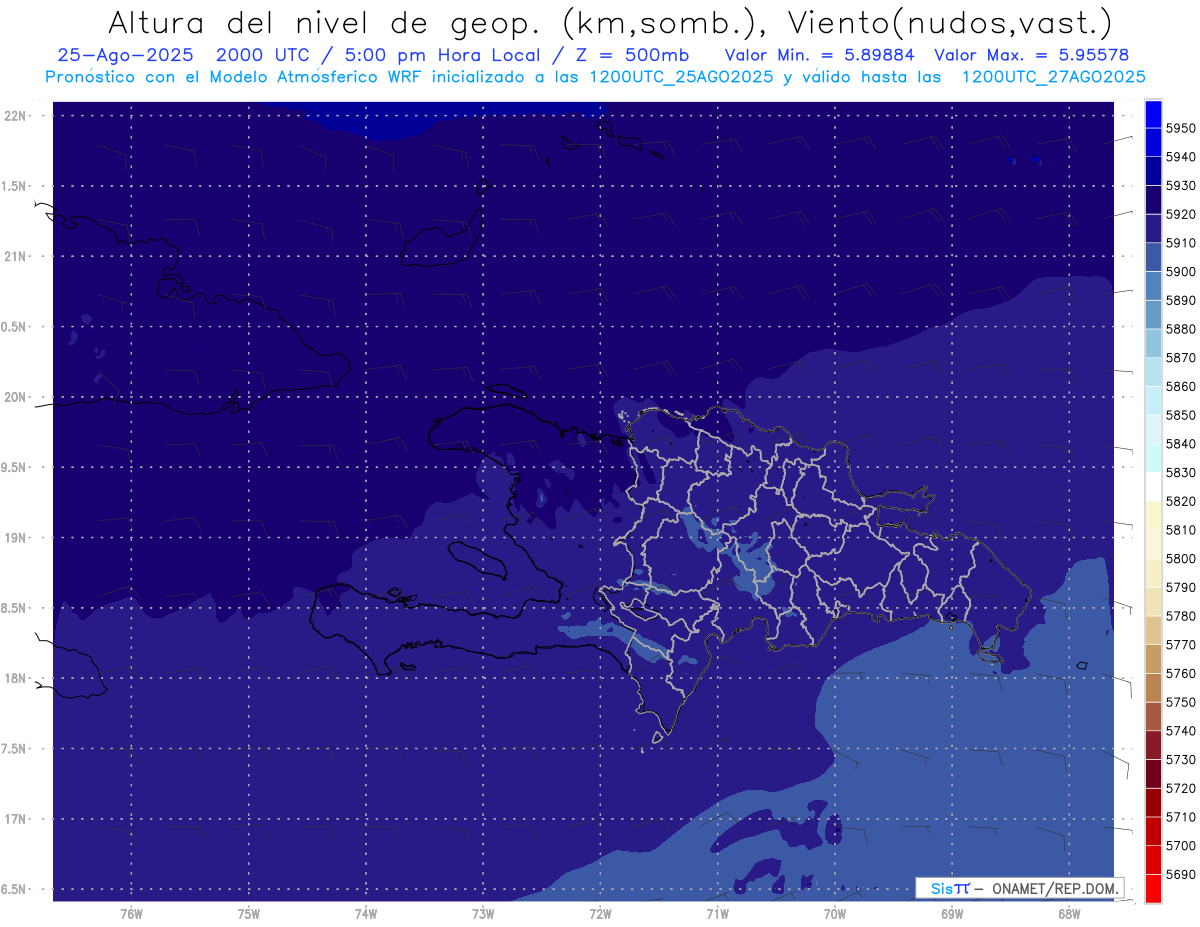Click the red legend swatch below 5690

[x=1153, y=888]
